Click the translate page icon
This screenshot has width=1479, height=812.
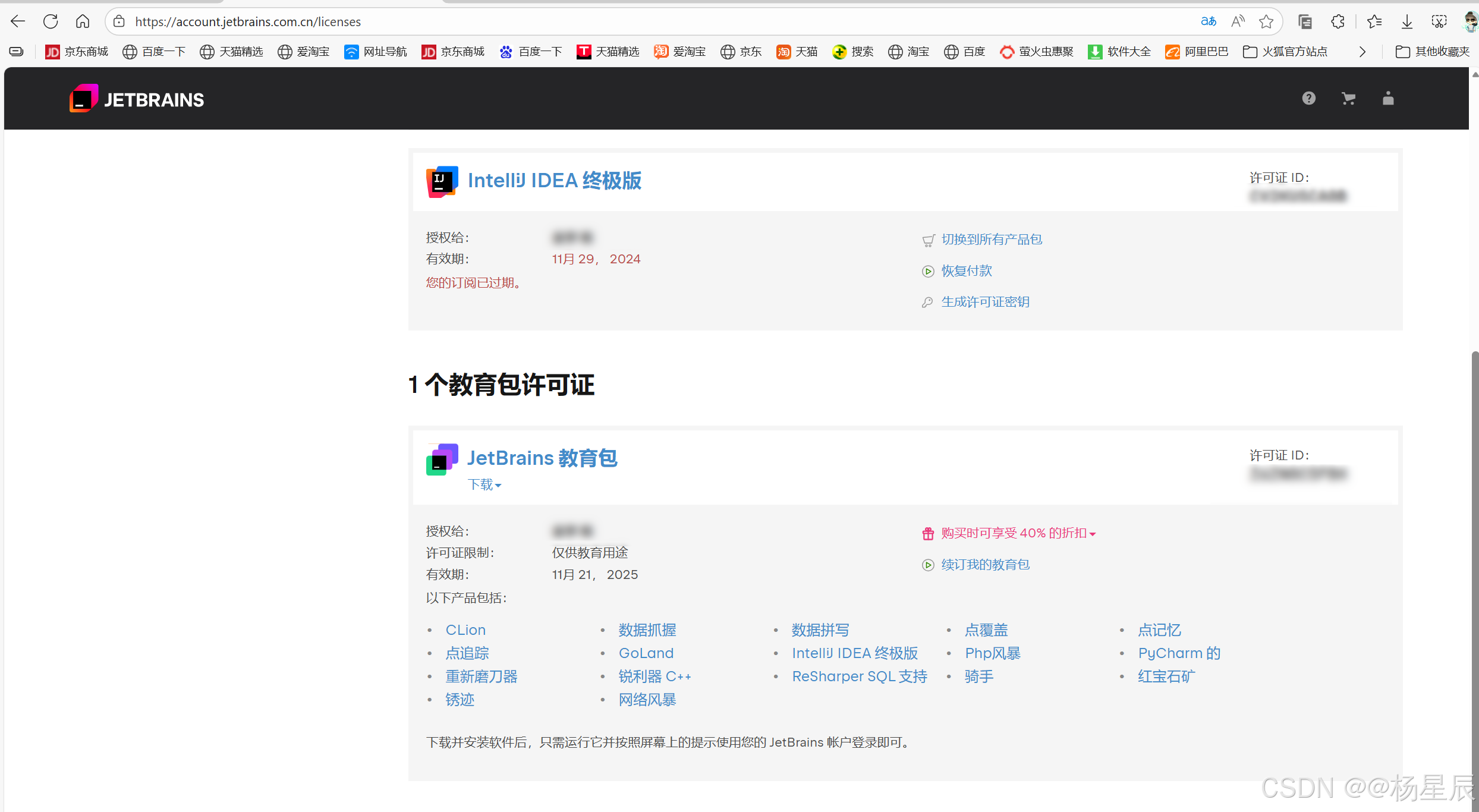1208,22
